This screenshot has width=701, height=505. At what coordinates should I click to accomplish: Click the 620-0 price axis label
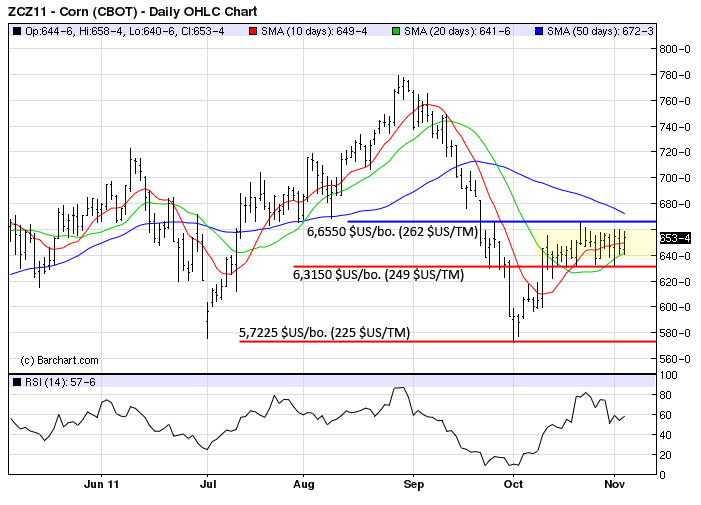coord(676,282)
